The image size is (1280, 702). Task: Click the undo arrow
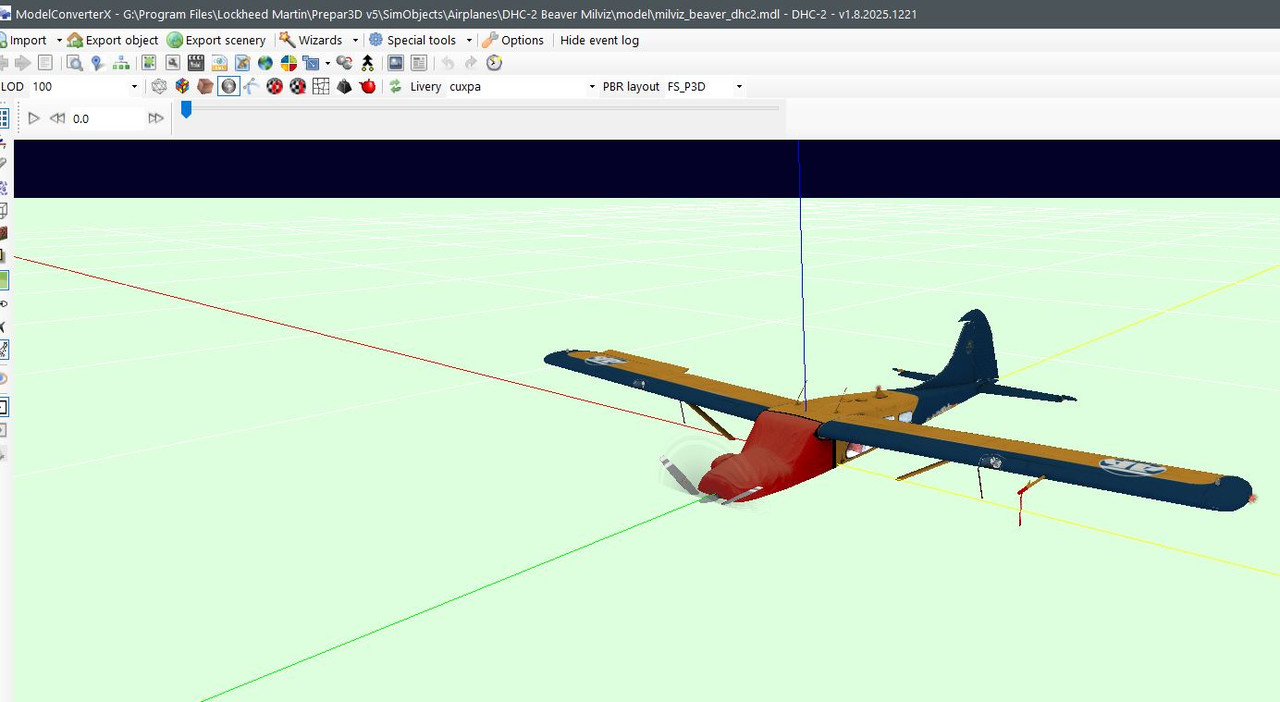coord(447,63)
